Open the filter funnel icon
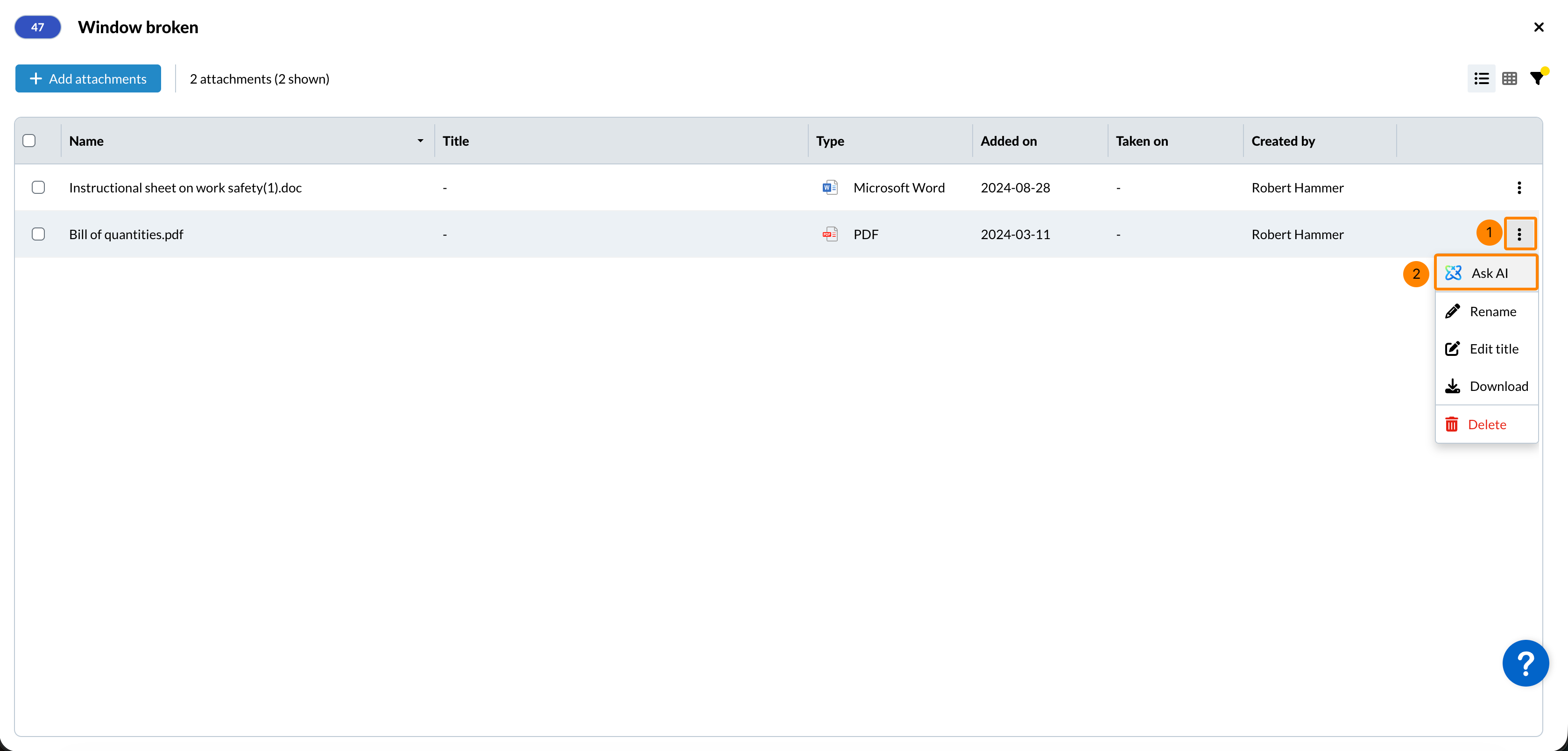This screenshot has width=1568, height=751. (x=1537, y=78)
